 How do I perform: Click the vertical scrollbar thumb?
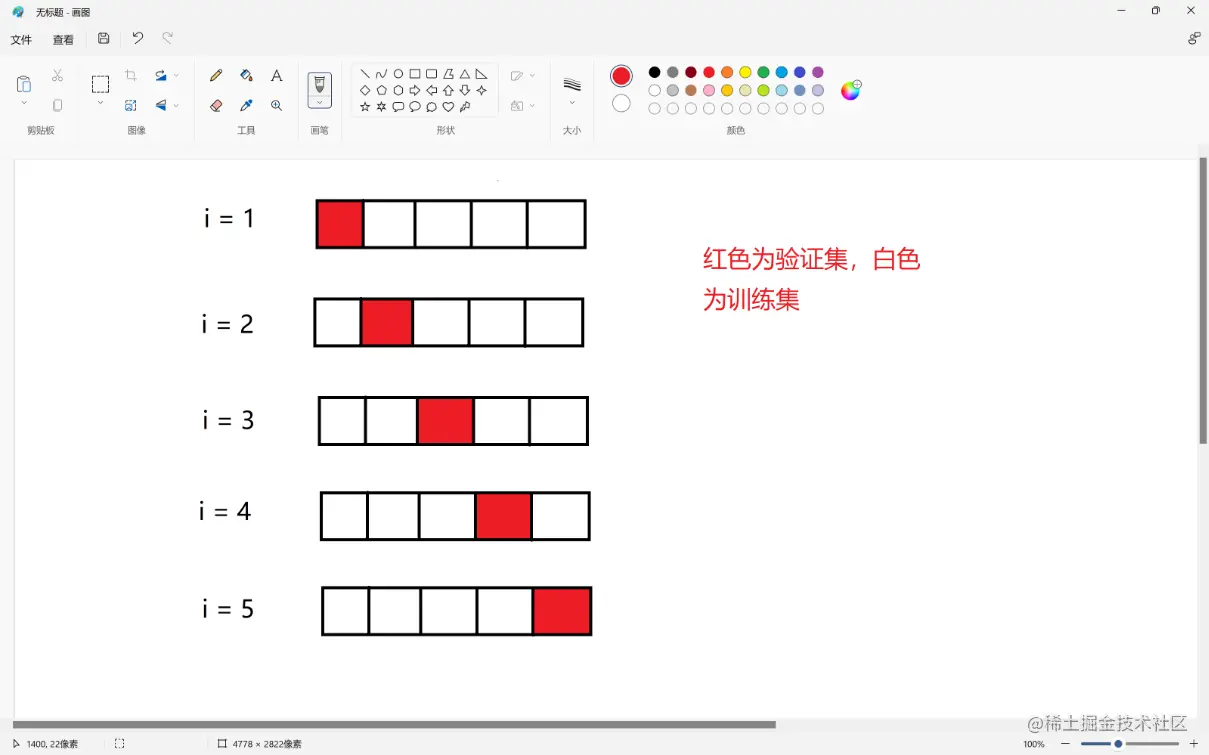(1203, 300)
